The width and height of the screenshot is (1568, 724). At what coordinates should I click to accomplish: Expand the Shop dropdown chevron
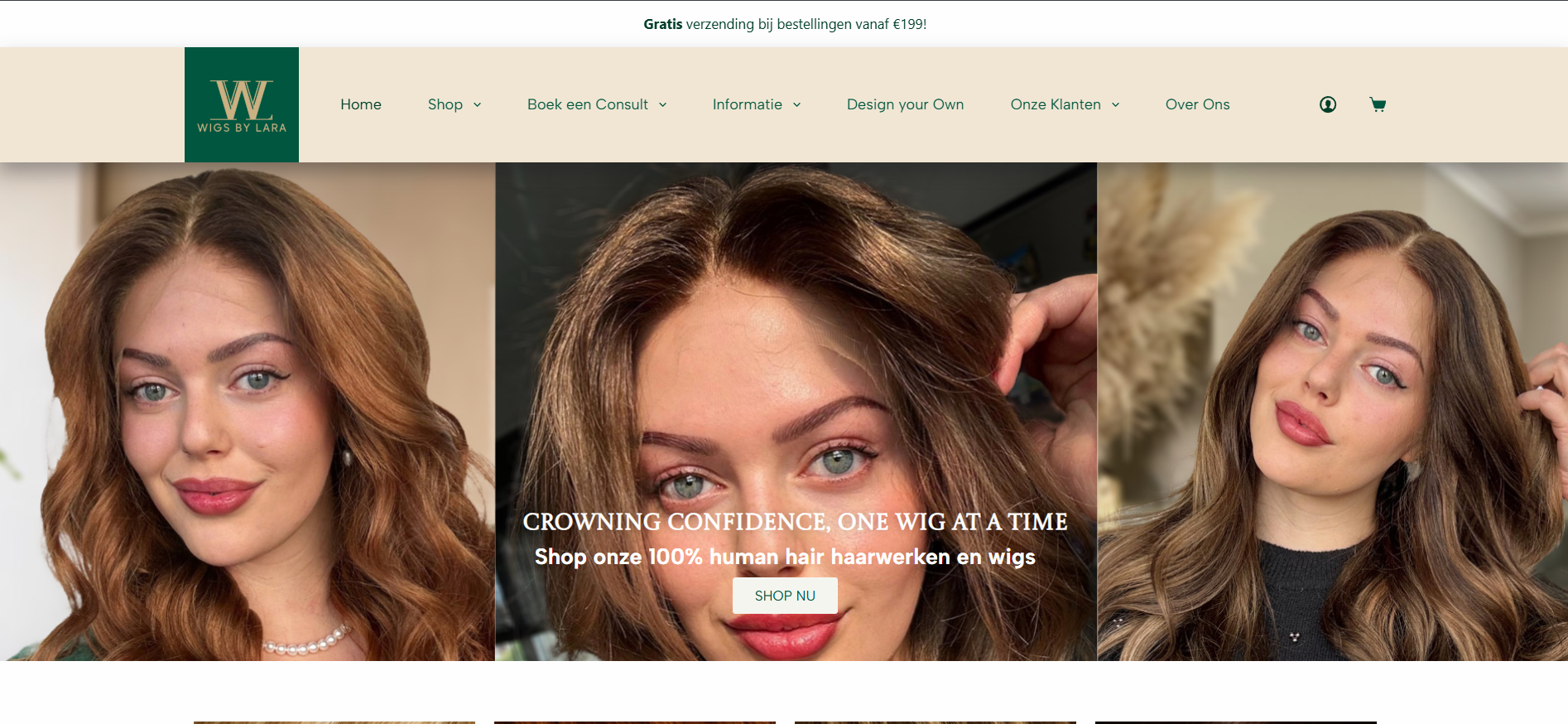(x=477, y=105)
